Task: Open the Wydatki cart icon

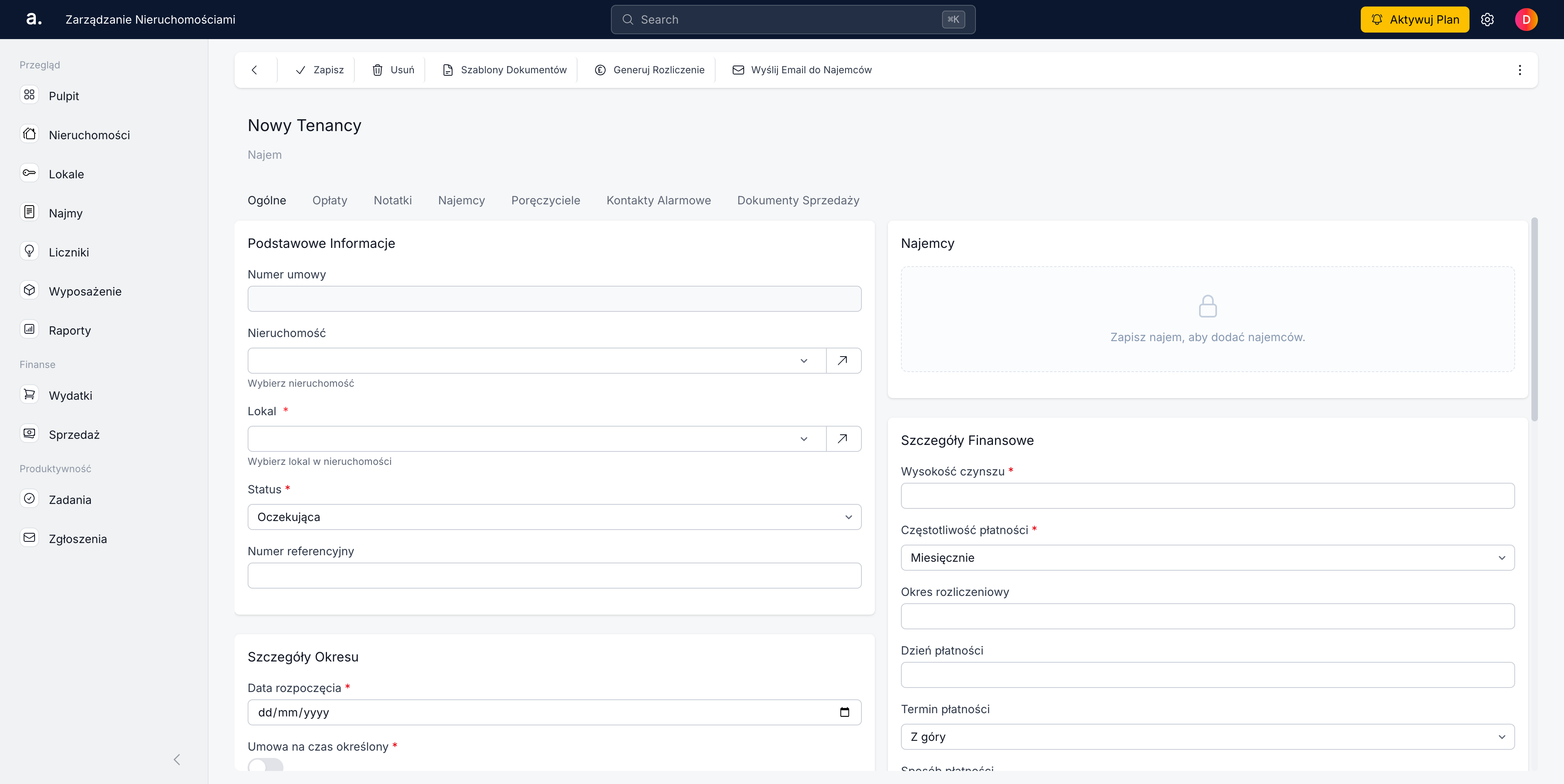Action: pyautogui.click(x=29, y=395)
